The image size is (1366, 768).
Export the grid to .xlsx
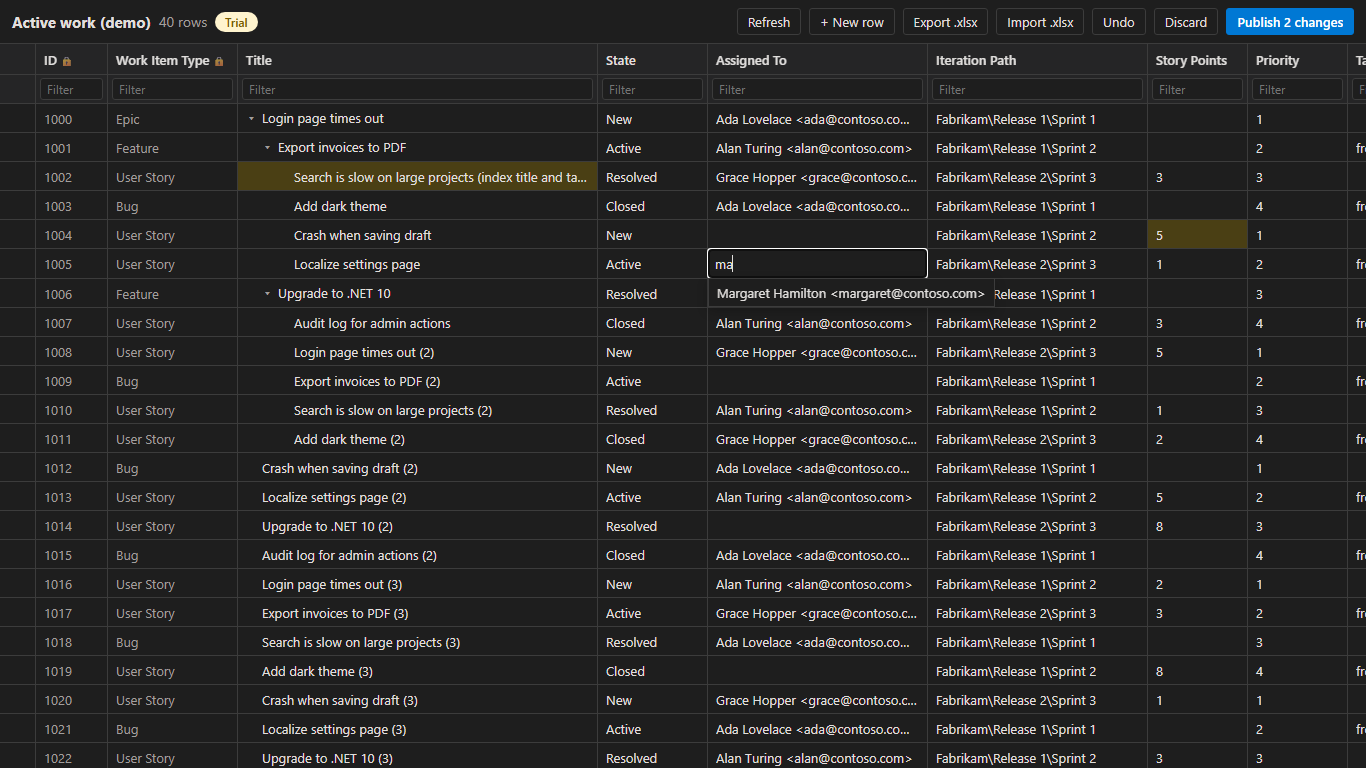coord(945,22)
